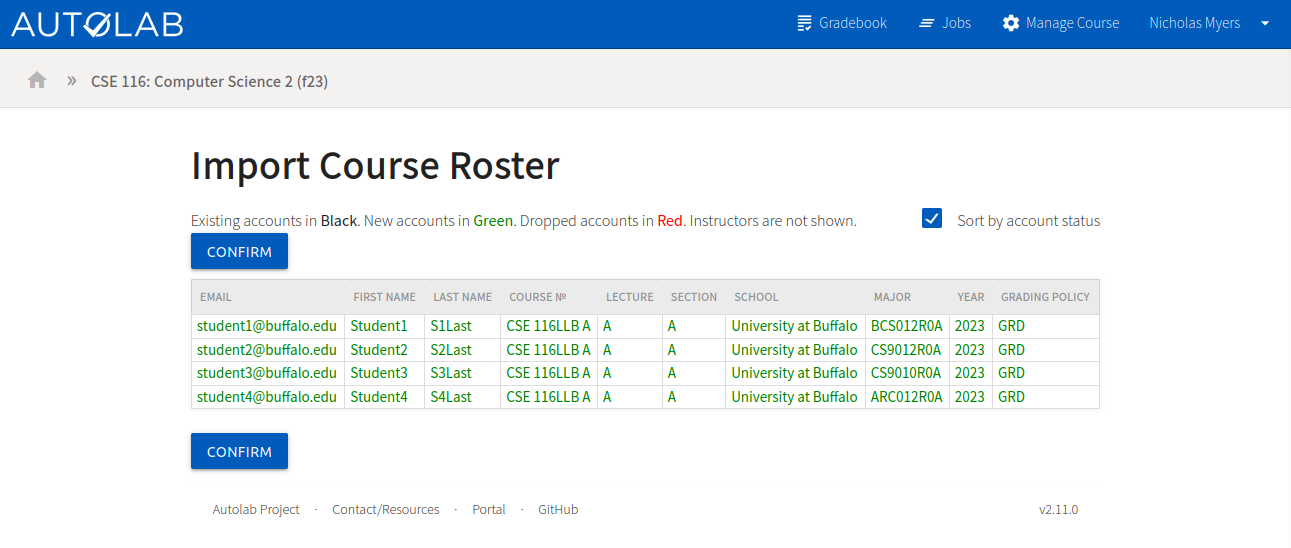Image resolution: width=1291 pixels, height=548 pixels.
Task: Click the Student1 first name cell
Action: click(385, 326)
